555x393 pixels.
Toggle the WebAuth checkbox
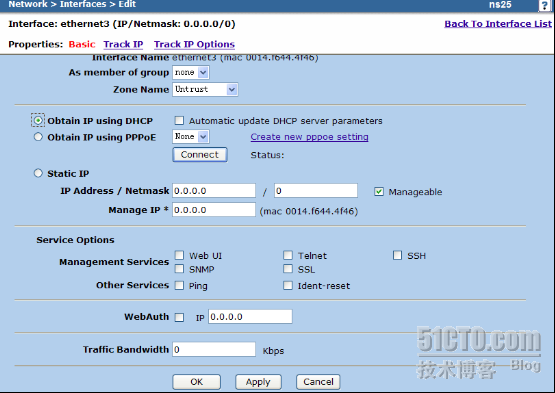(x=179, y=317)
